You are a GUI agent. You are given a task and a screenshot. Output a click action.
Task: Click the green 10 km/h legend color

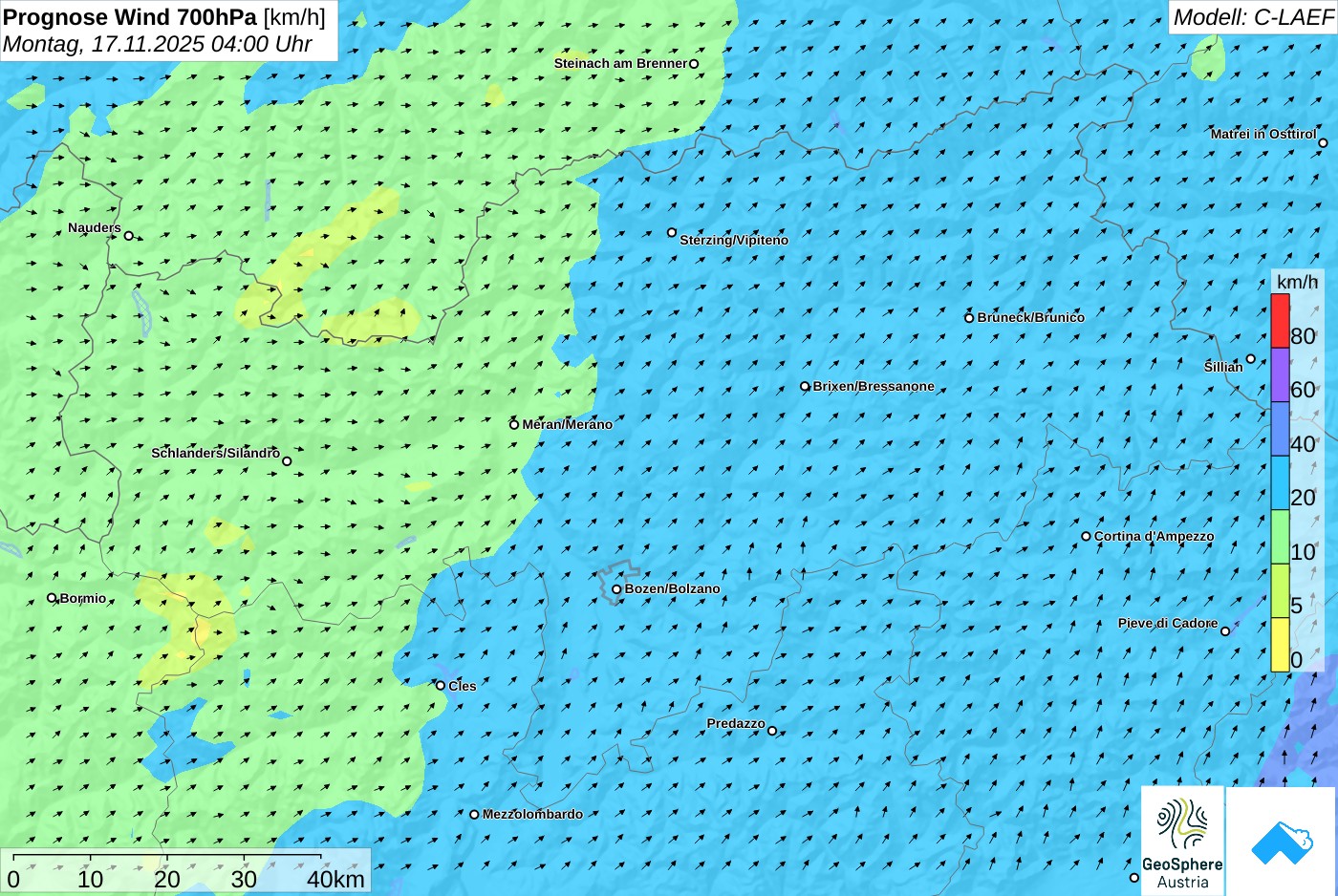(1280, 537)
